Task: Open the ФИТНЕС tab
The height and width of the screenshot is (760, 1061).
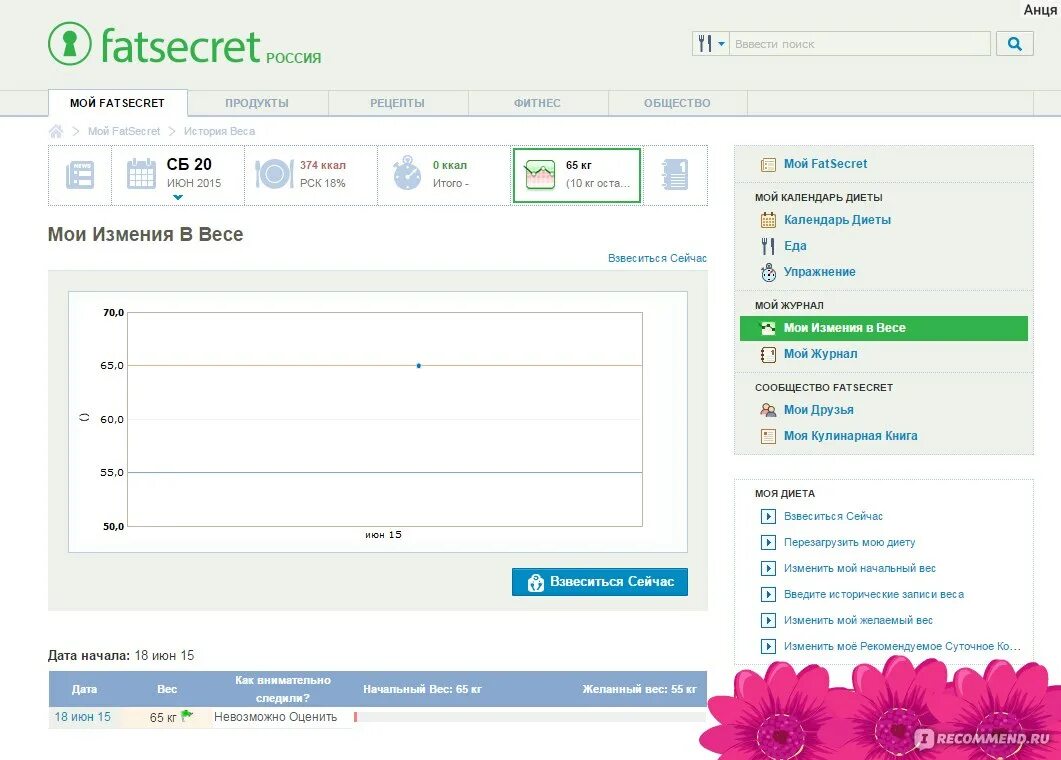Action: pyautogui.click(x=537, y=103)
